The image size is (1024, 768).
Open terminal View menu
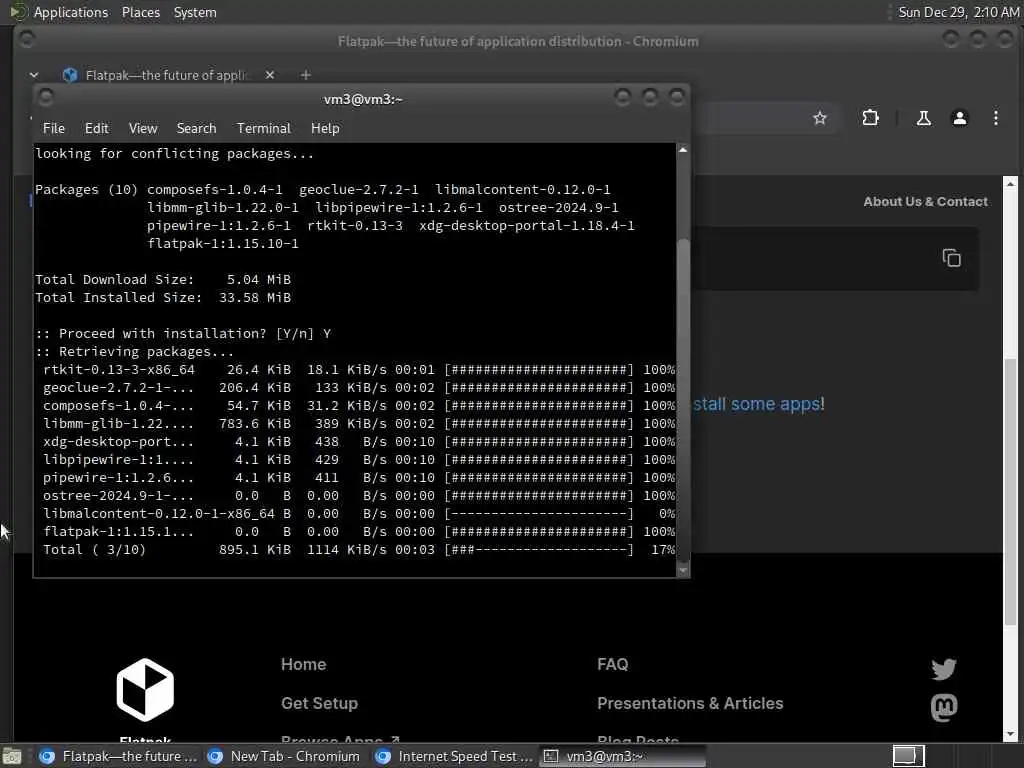[x=143, y=128]
